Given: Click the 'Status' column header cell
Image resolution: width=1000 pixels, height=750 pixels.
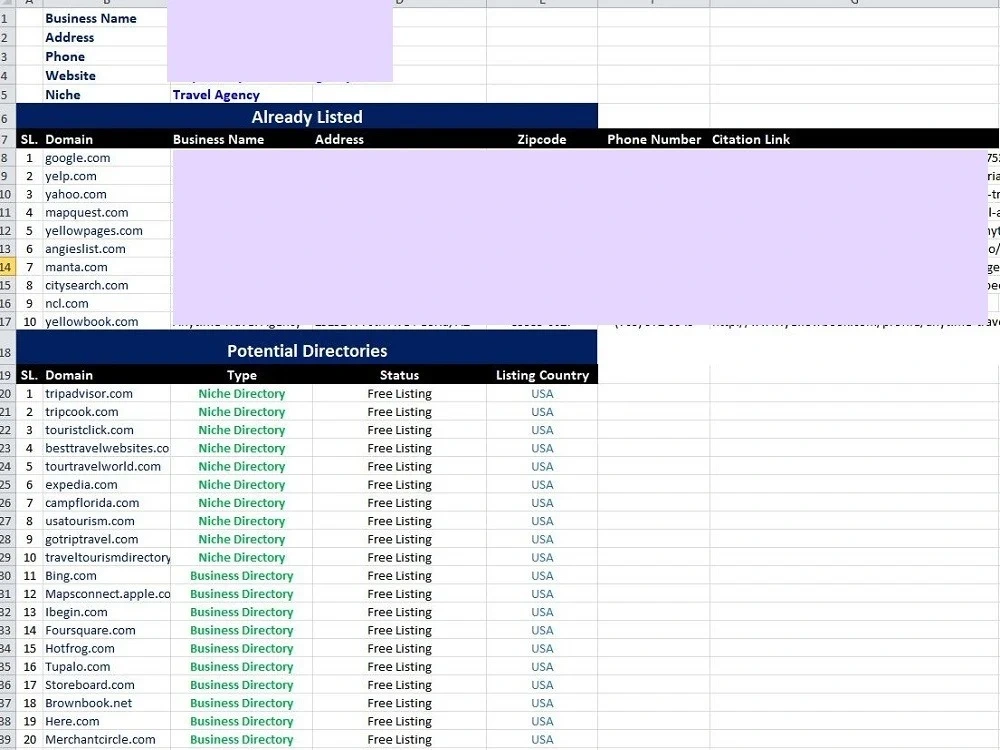Looking at the screenshot, I should point(399,375).
